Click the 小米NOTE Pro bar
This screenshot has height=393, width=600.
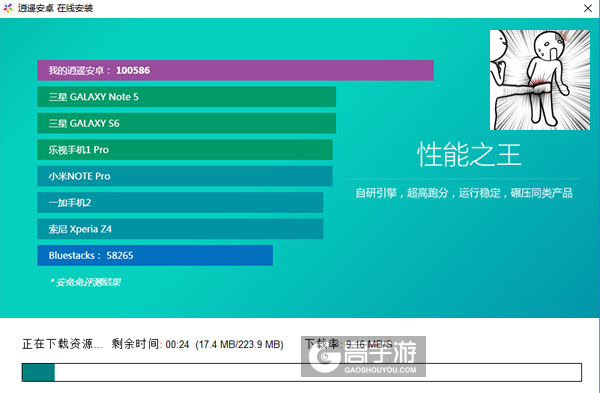185,176
